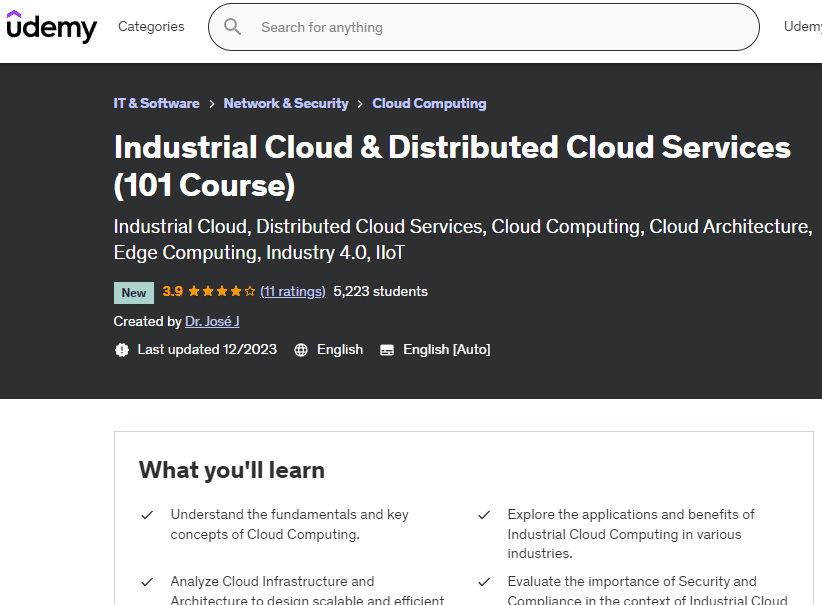This screenshot has width=822, height=605.
Task: Open the Categories menu
Action: pos(151,27)
